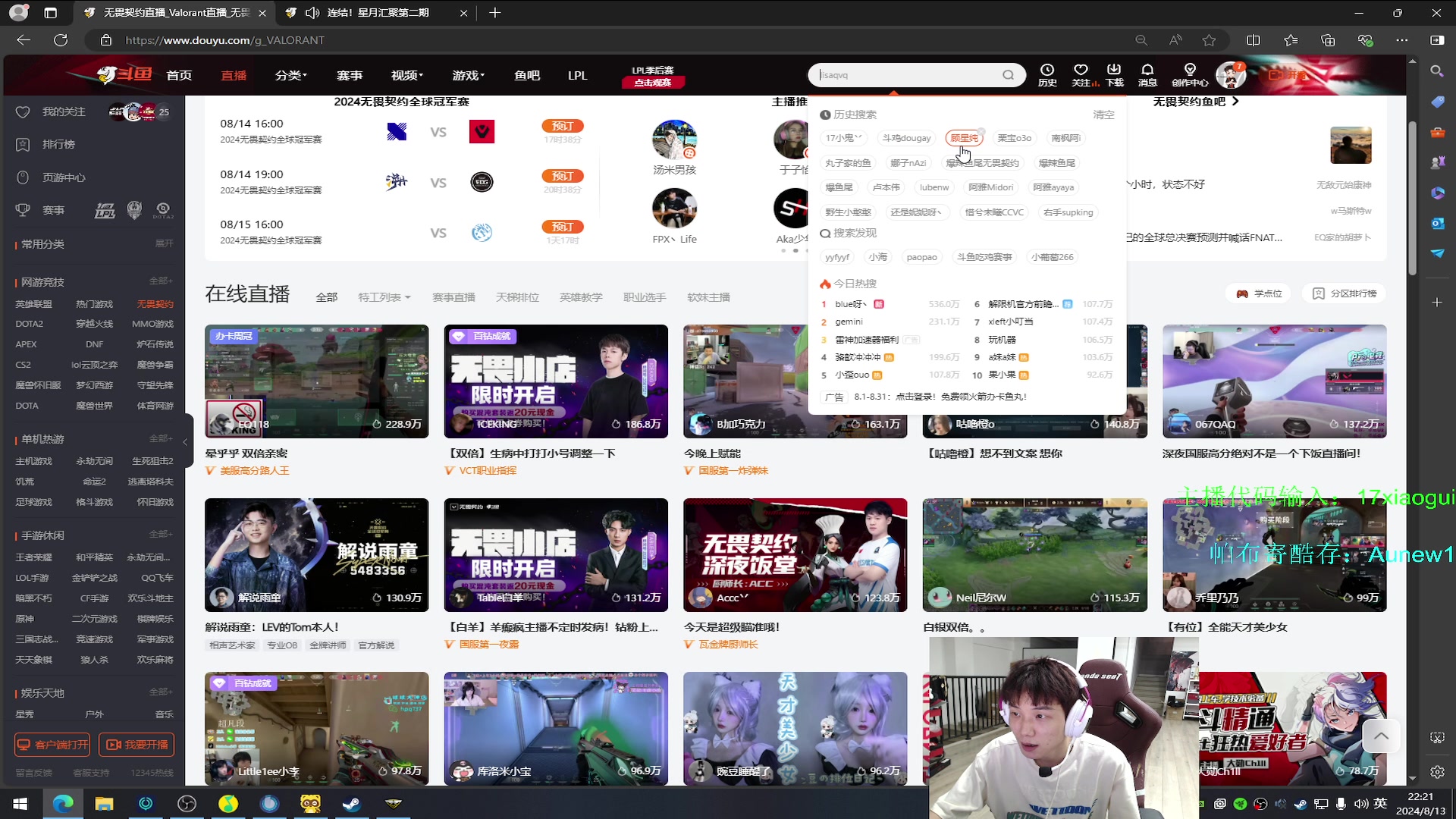Viewport: 1456px width, 819px height.
Task: Click the user avatar in the header
Action: pos(1230,76)
